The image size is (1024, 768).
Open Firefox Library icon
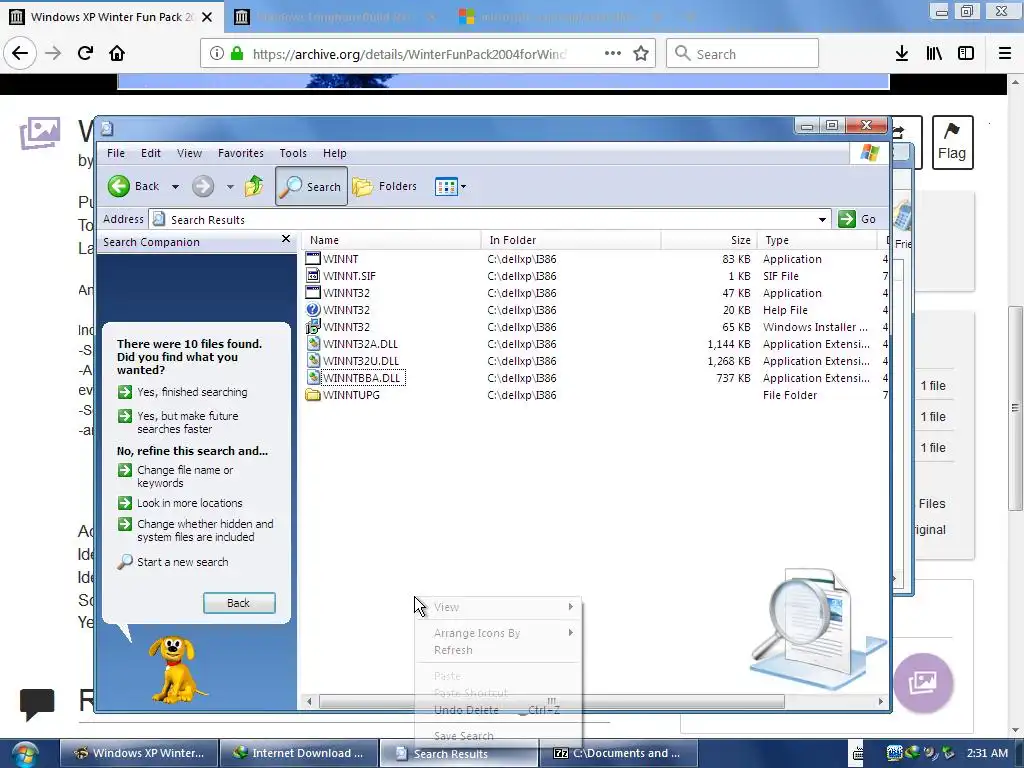pos(934,54)
